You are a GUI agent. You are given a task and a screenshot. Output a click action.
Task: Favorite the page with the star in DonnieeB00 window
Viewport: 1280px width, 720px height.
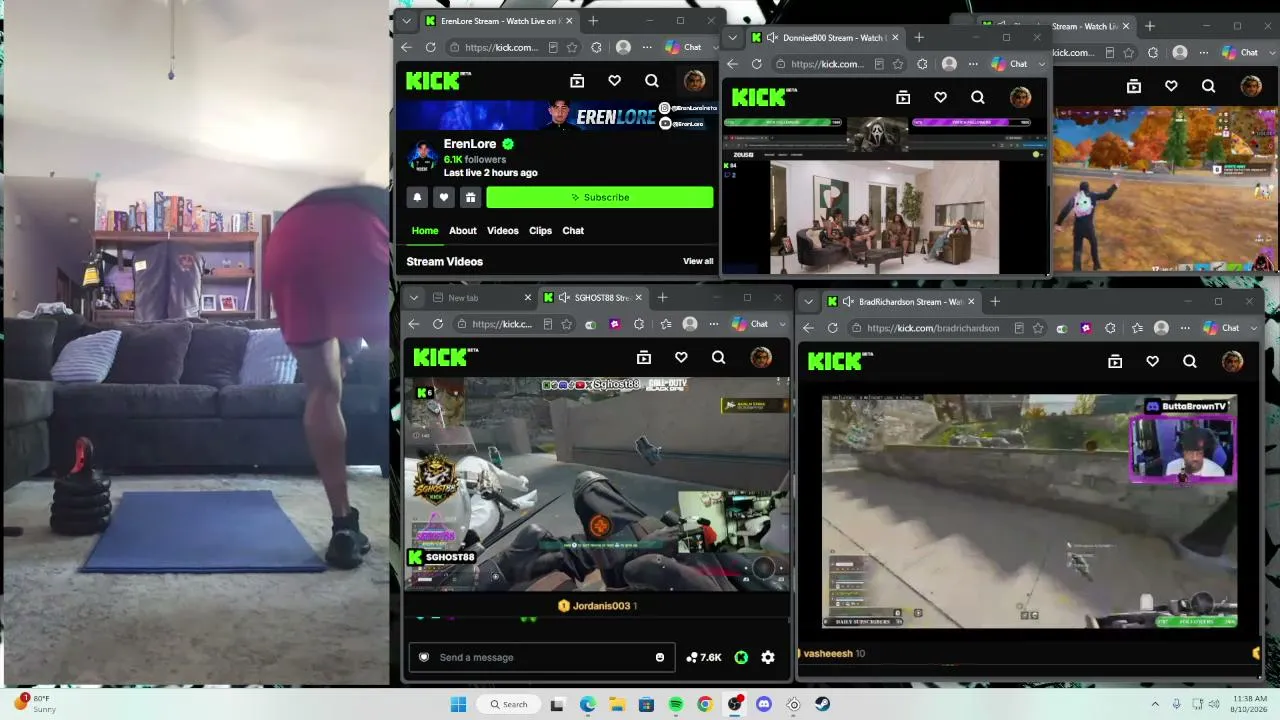pos(898,64)
